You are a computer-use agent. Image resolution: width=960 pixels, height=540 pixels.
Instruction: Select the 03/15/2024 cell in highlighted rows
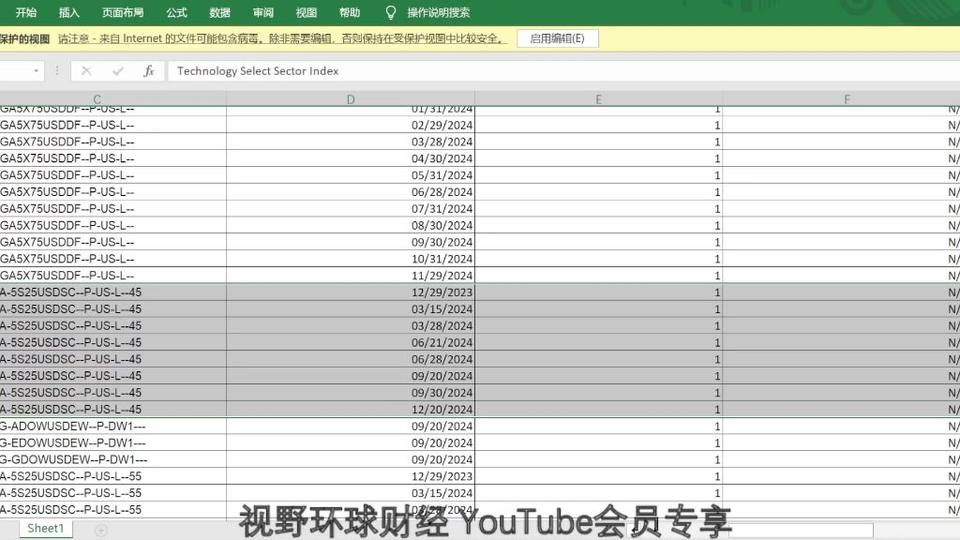point(350,309)
